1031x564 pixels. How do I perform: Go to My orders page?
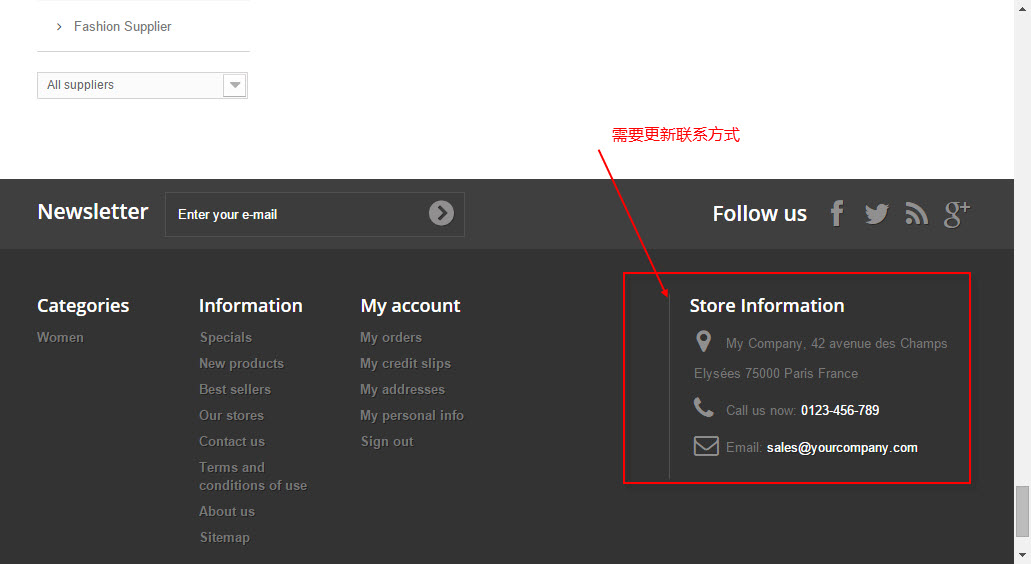pyautogui.click(x=391, y=338)
